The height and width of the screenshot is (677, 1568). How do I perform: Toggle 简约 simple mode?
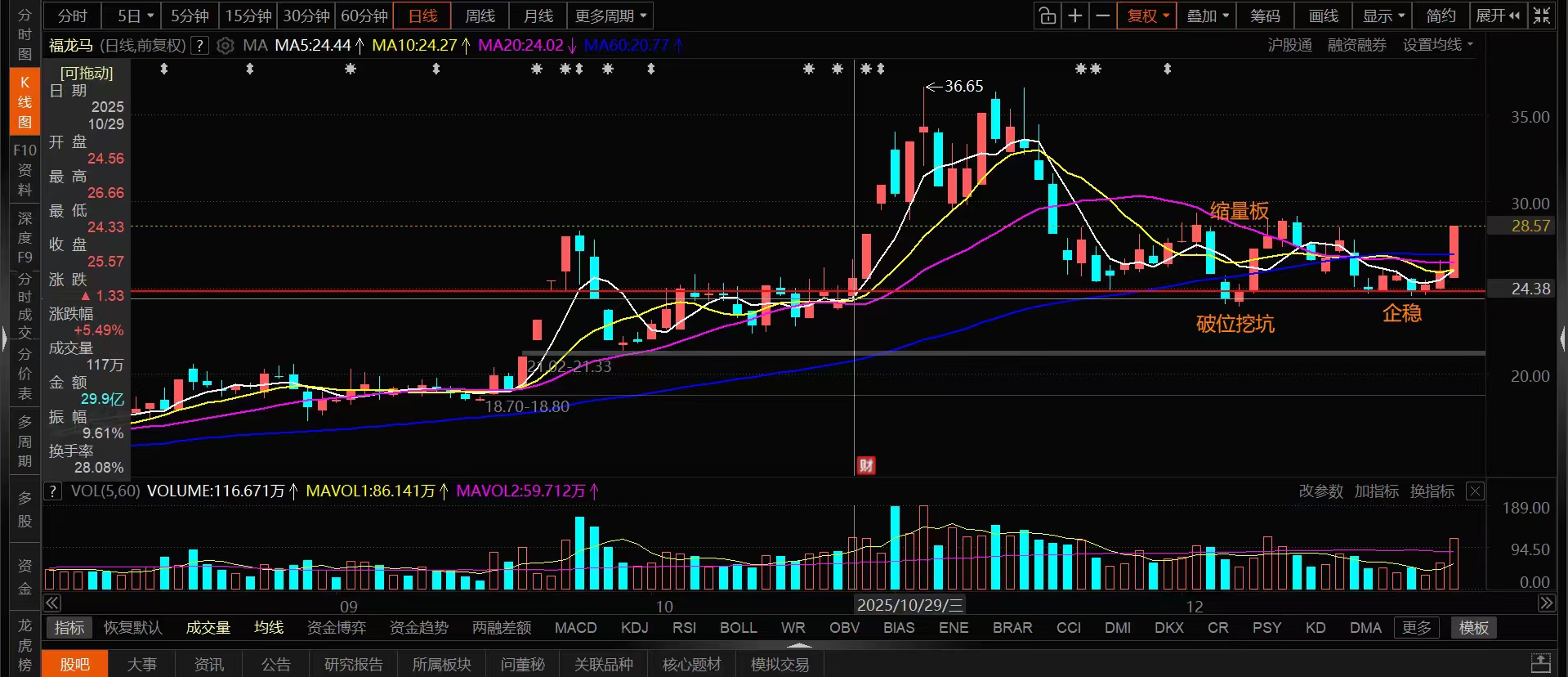coord(1441,16)
